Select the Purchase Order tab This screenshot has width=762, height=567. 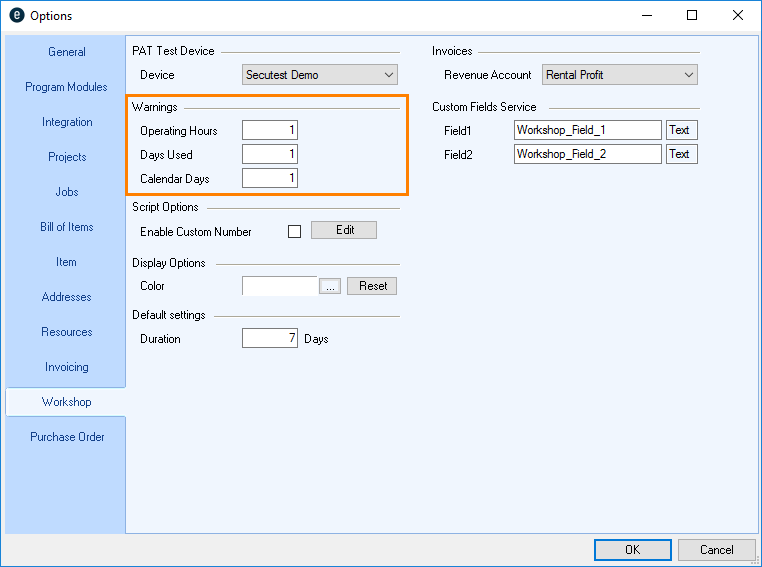(67, 437)
